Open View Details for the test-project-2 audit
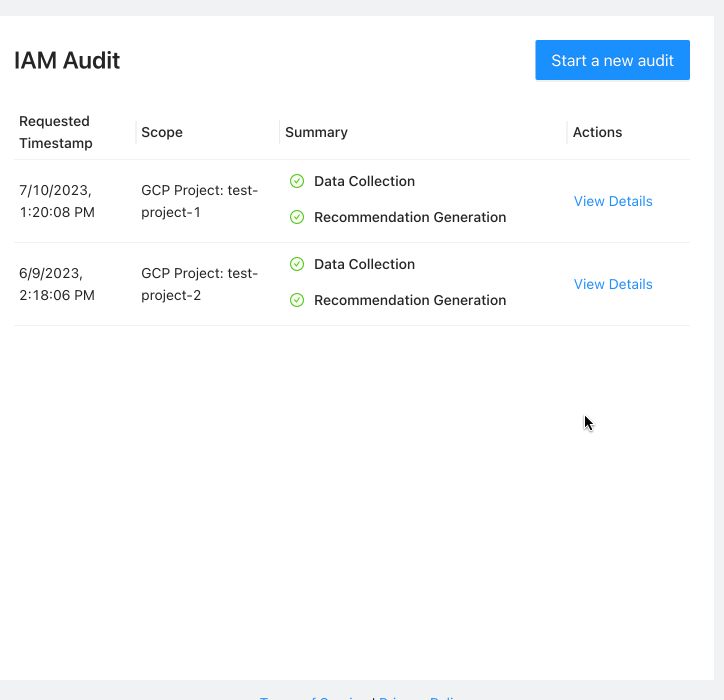This screenshot has height=700, width=724. (612, 284)
